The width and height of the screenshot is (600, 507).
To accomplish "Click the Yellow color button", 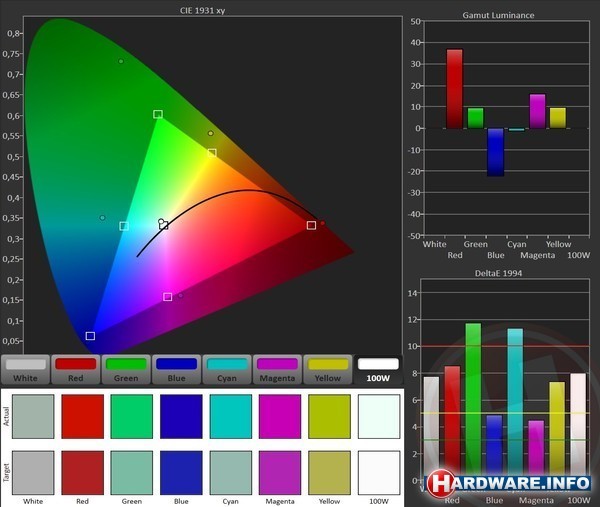I will (327, 370).
